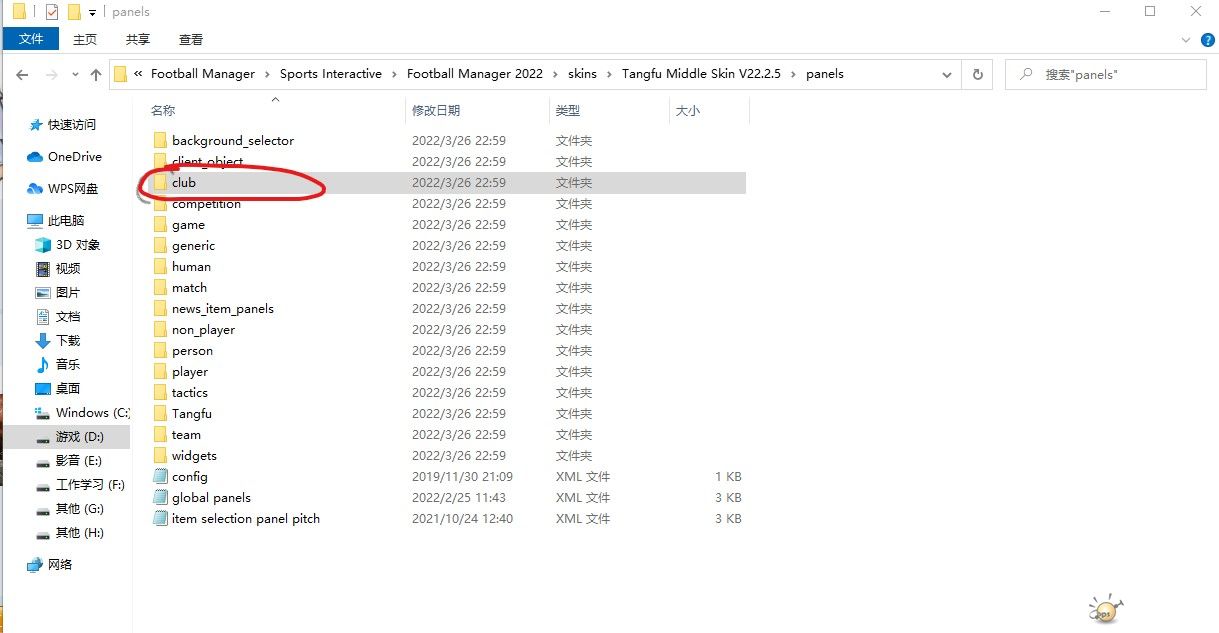Expand the address bar history dropdown
The width and height of the screenshot is (1219, 633).
pyautogui.click(x=946, y=74)
